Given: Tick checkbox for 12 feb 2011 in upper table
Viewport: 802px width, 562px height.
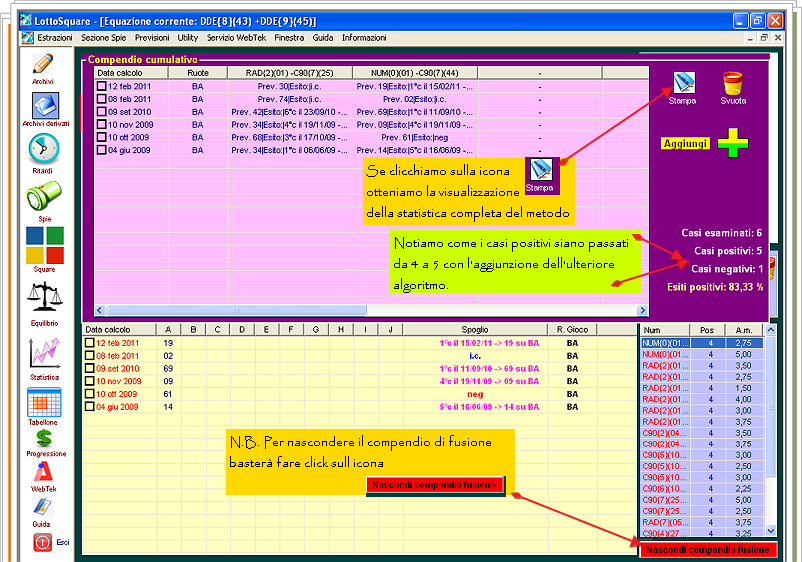Looking at the screenshot, I should click(102, 86).
